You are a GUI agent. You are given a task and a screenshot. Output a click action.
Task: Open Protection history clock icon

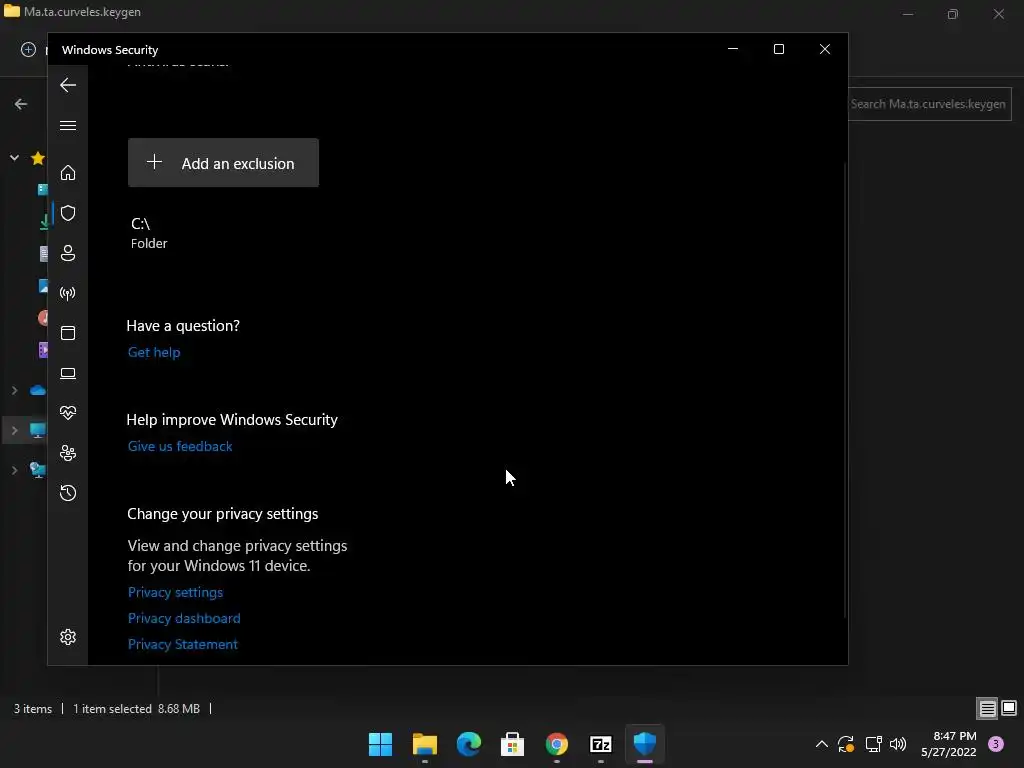coord(68,493)
